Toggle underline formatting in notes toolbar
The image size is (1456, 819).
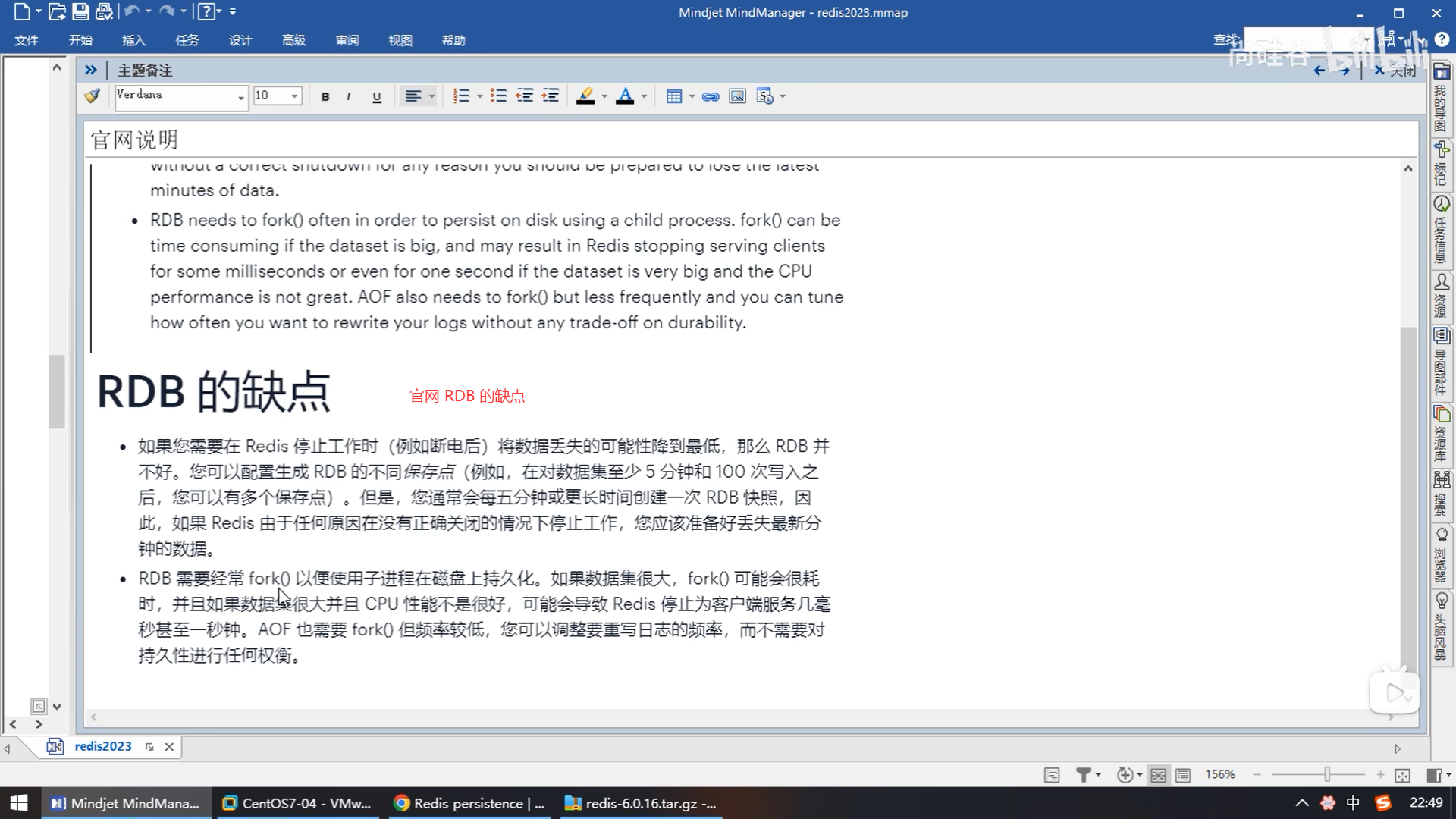[376, 96]
